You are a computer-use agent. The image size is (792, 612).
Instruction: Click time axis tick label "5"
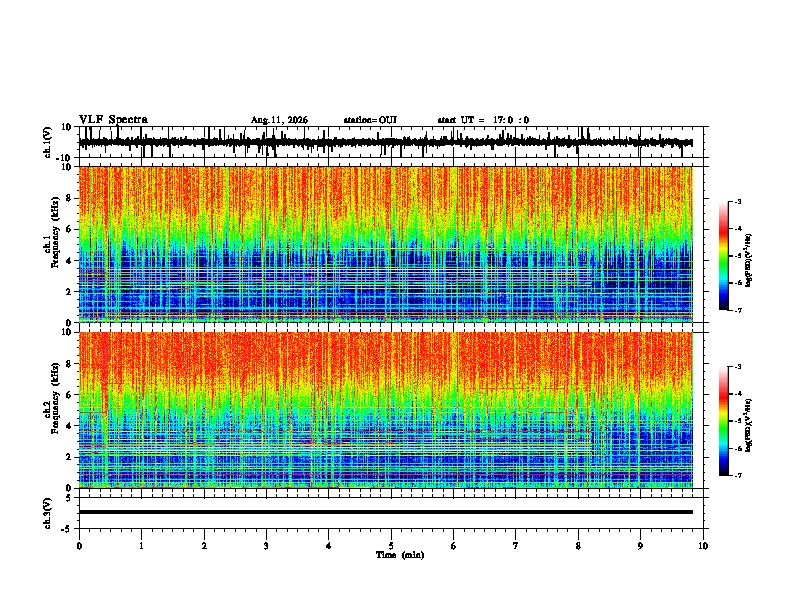pos(391,546)
